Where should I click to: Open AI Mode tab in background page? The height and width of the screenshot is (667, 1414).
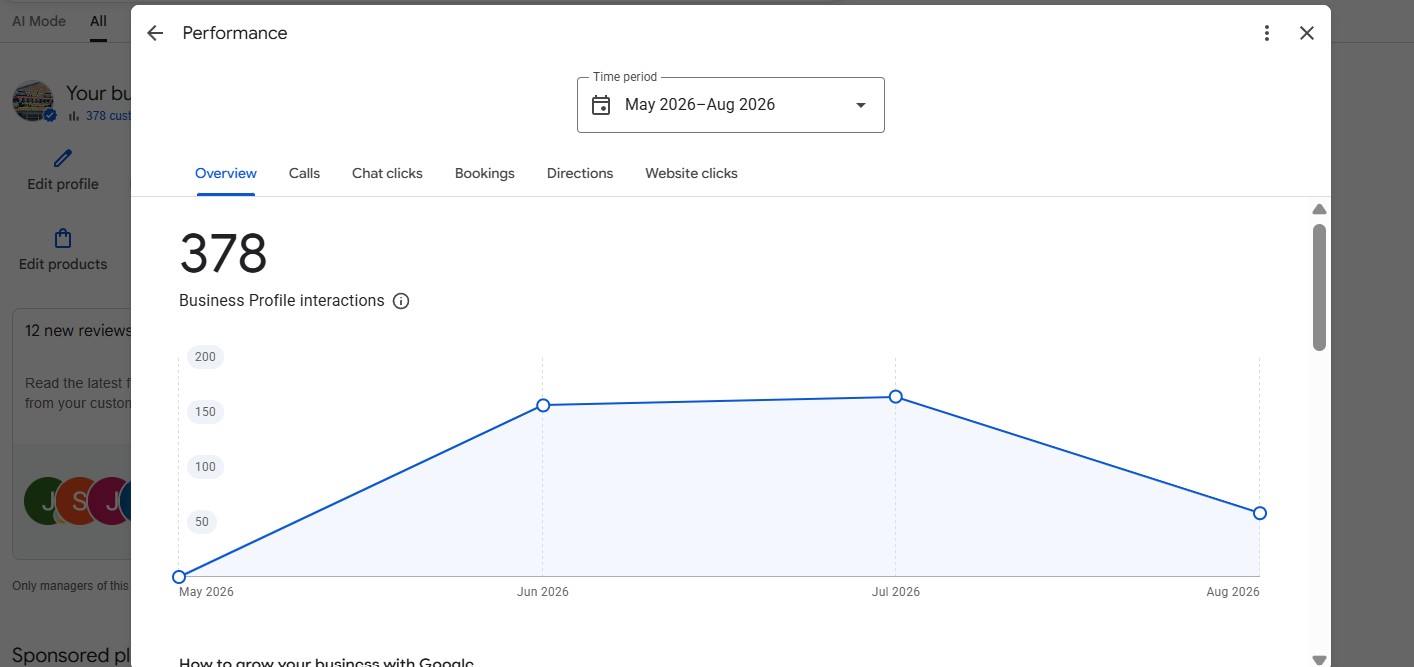click(x=39, y=21)
